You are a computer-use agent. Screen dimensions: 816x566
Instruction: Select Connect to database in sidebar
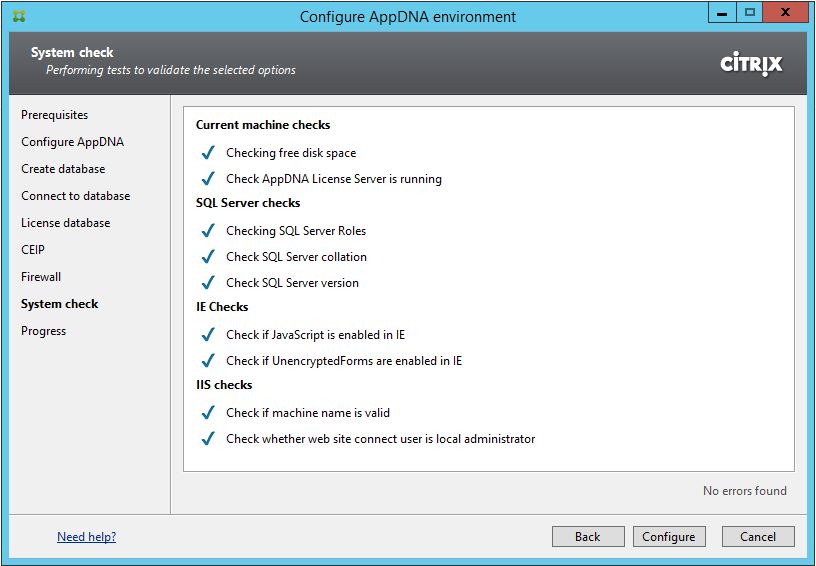[x=75, y=196]
